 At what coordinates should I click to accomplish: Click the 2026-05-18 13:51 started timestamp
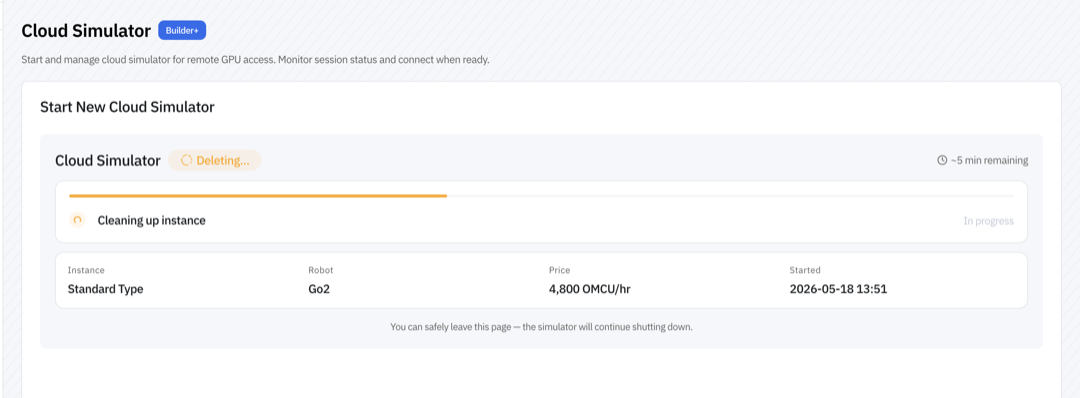click(838, 289)
